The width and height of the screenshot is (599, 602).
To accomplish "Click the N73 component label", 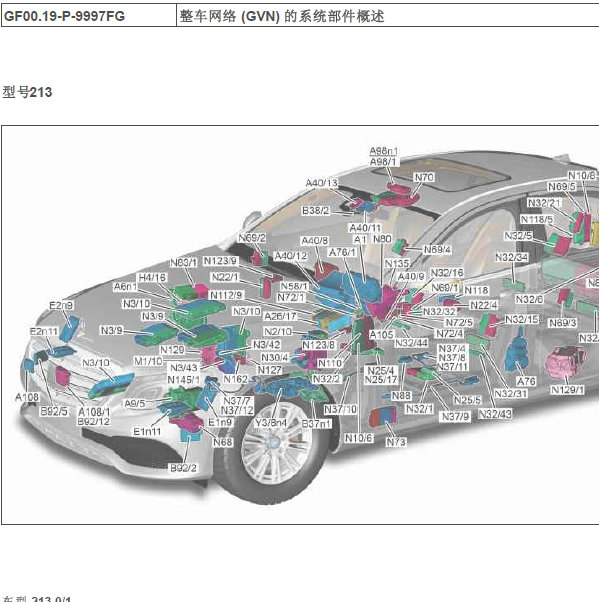I will 396,442.
